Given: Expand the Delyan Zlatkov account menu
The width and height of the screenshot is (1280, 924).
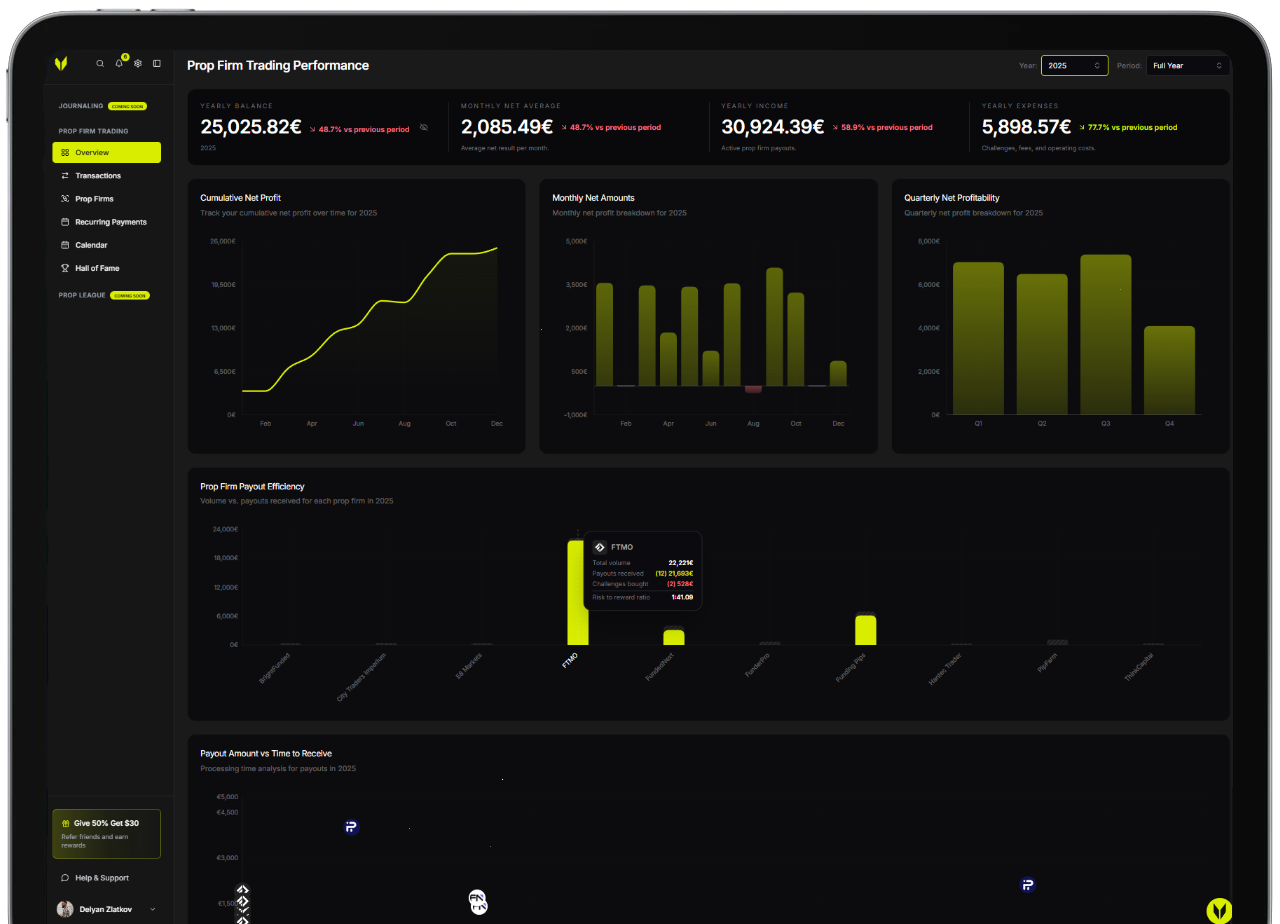Looking at the screenshot, I should tap(107, 908).
